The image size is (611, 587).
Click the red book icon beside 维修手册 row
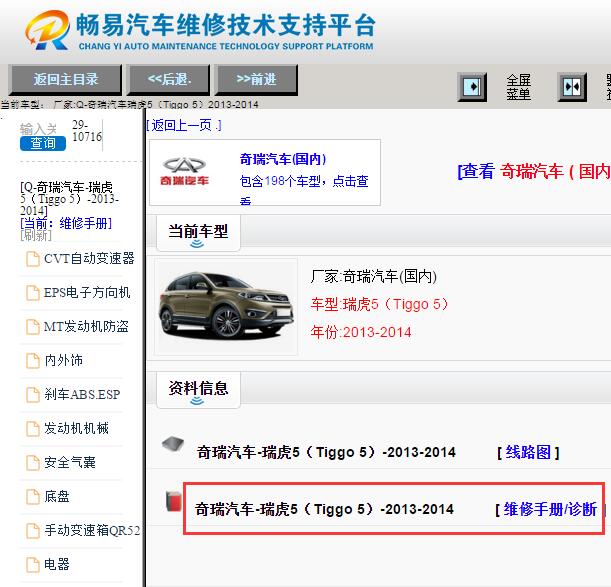tap(174, 501)
